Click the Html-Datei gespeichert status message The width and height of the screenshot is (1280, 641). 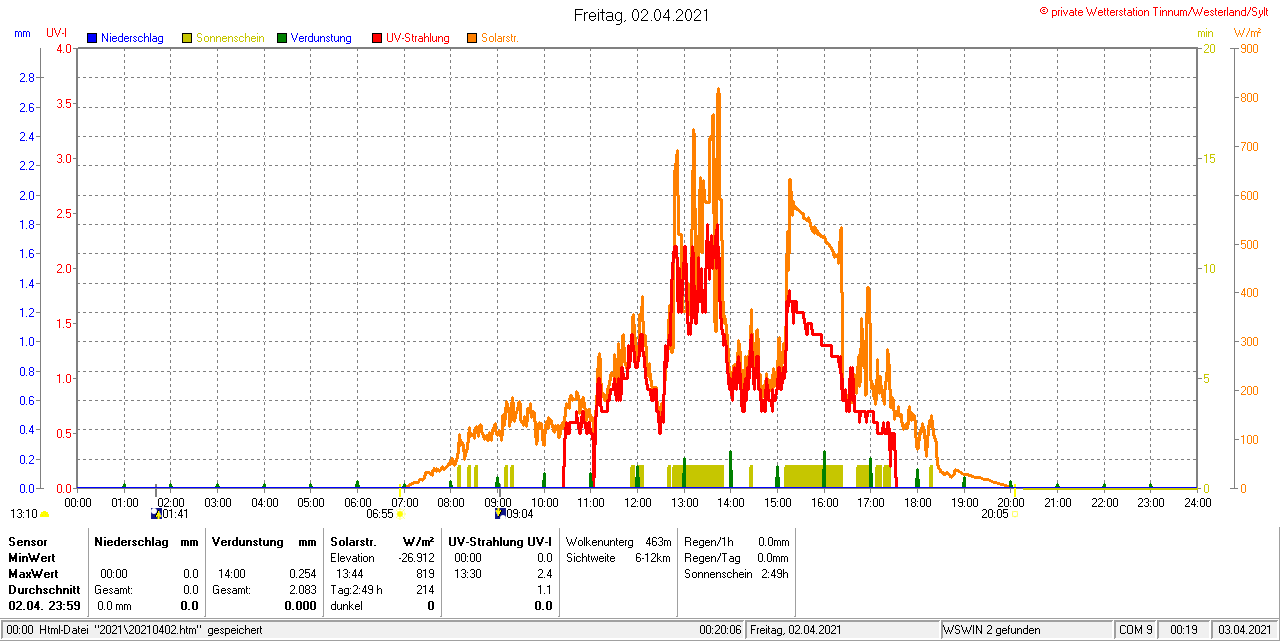135,630
